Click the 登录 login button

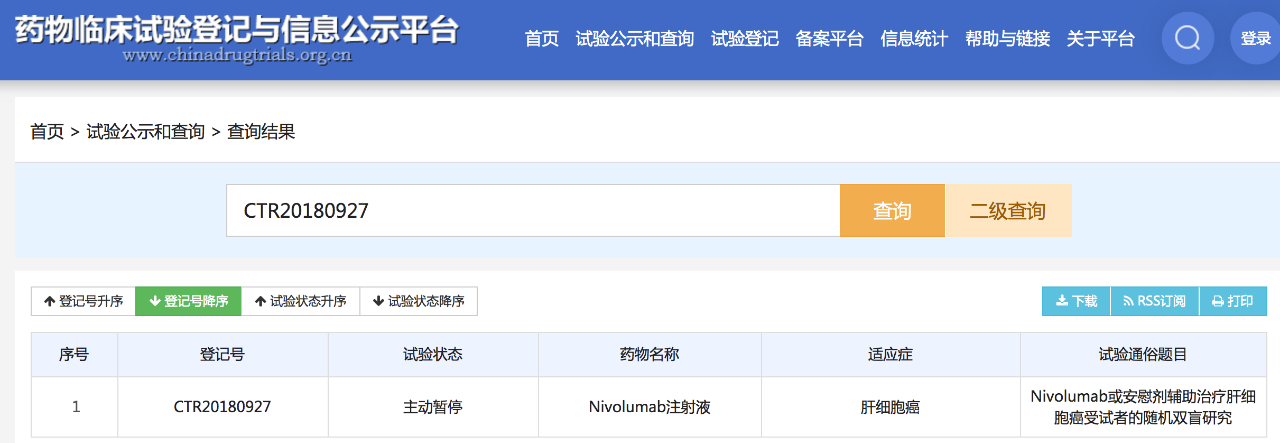pyautogui.click(x=1255, y=39)
